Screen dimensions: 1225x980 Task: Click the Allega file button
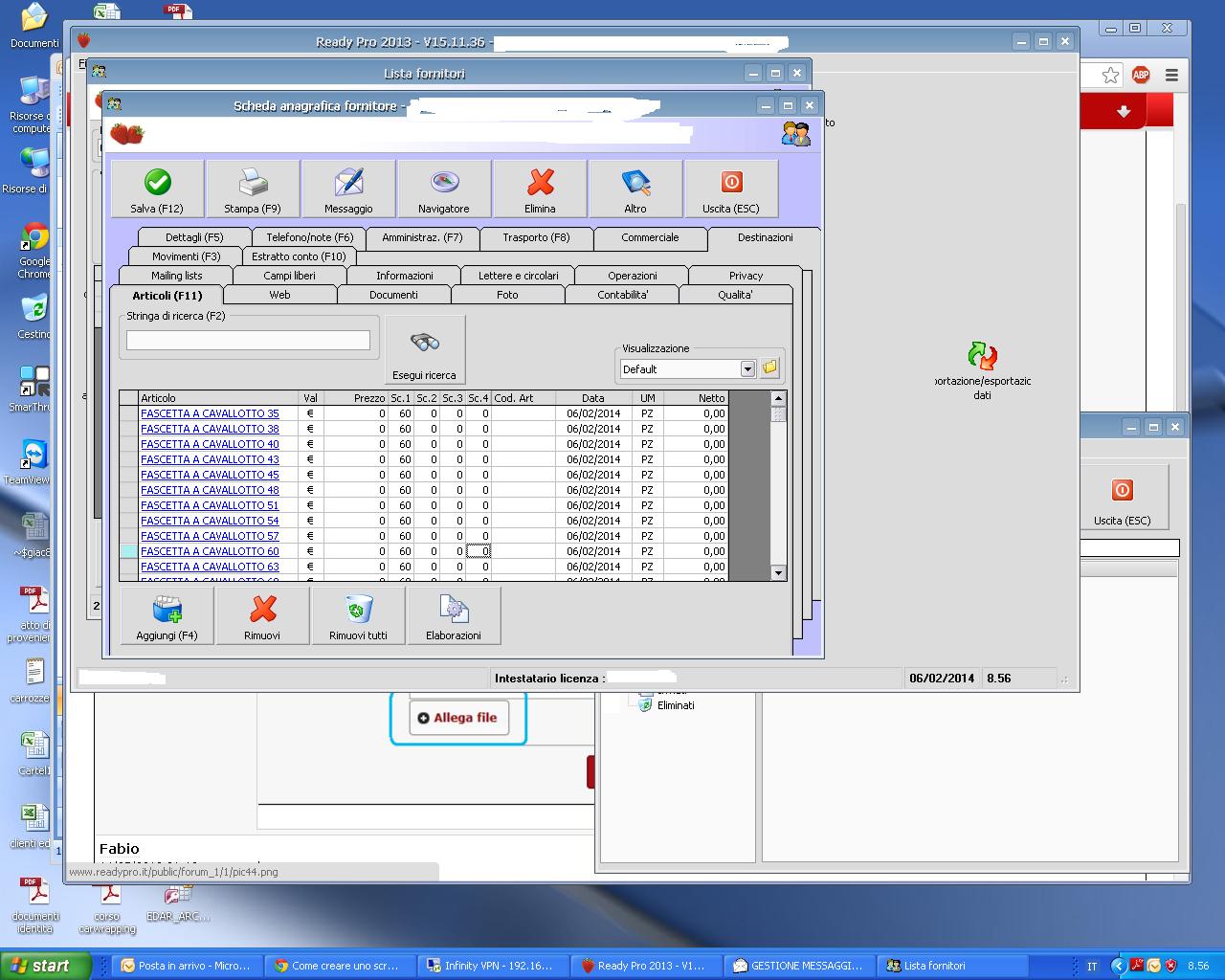(457, 718)
